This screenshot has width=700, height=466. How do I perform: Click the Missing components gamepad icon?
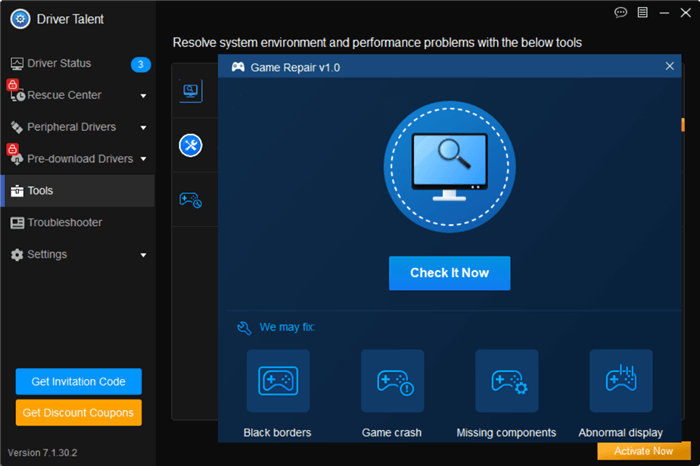(507, 381)
